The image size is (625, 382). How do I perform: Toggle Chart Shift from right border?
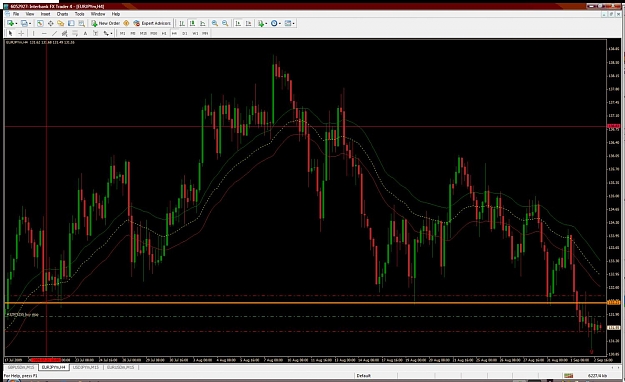pyautogui.click(x=248, y=23)
